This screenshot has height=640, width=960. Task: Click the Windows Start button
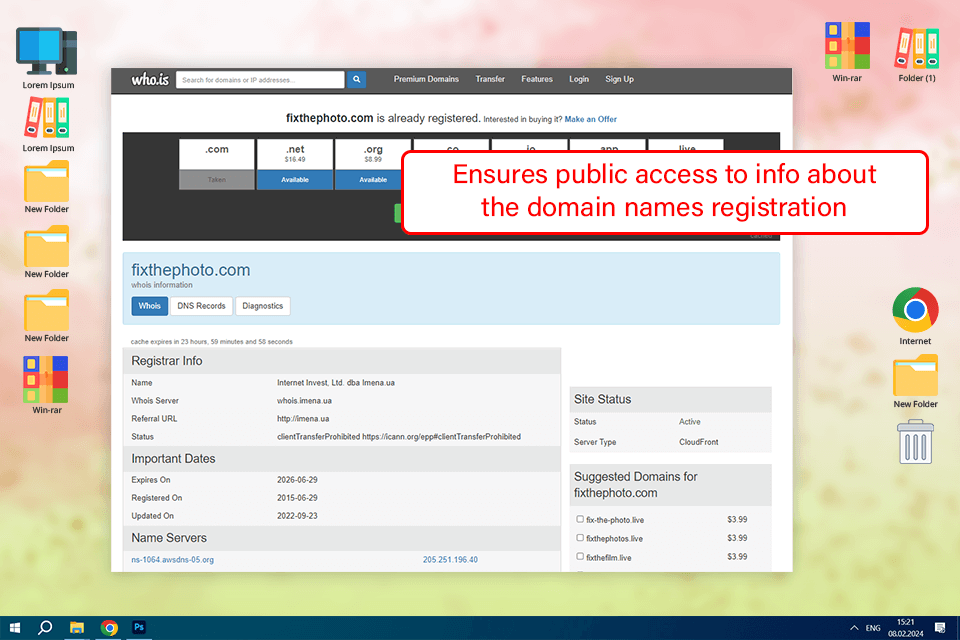coord(15,628)
